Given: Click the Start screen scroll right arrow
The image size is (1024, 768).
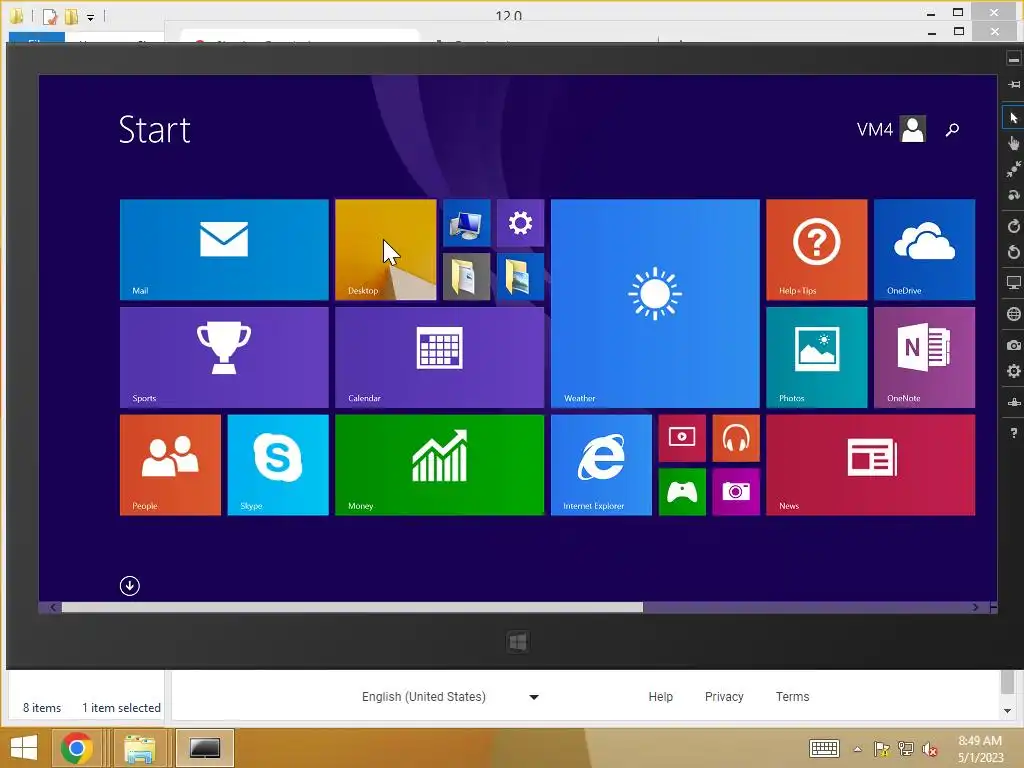Looking at the screenshot, I should [x=975, y=607].
